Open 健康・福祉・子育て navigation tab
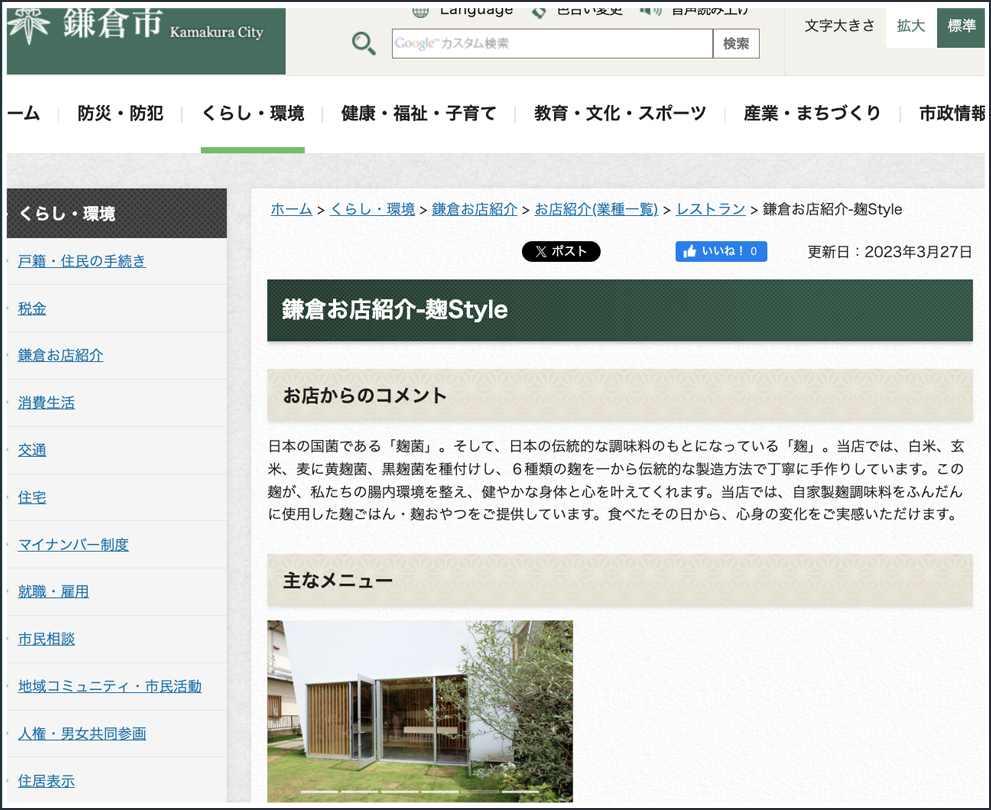This screenshot has height=810, width=991. (x=418, y=113)
